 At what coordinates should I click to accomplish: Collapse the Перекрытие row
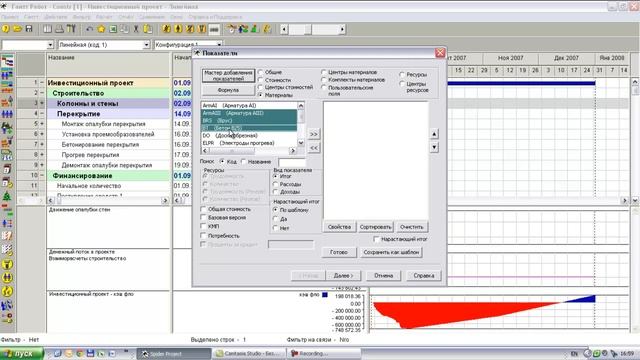click(x=42, y=113)
